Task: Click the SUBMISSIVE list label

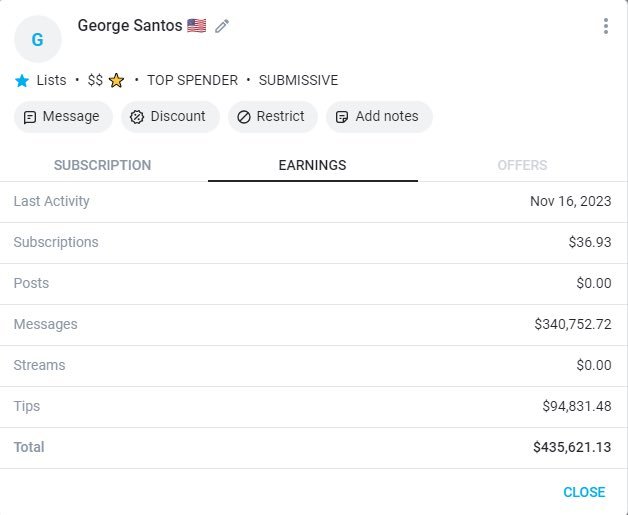Action: 298,80
